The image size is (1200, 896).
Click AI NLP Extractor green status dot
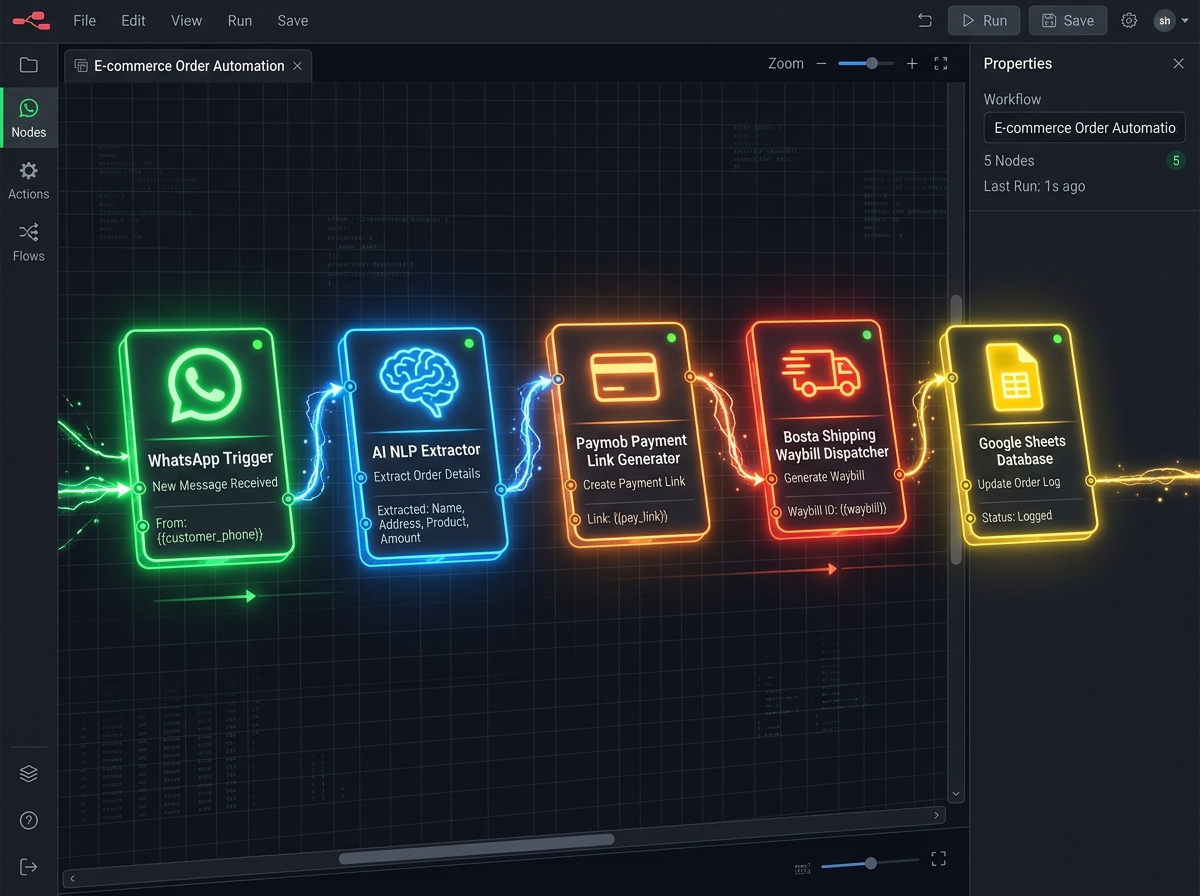tap(469, 345)
